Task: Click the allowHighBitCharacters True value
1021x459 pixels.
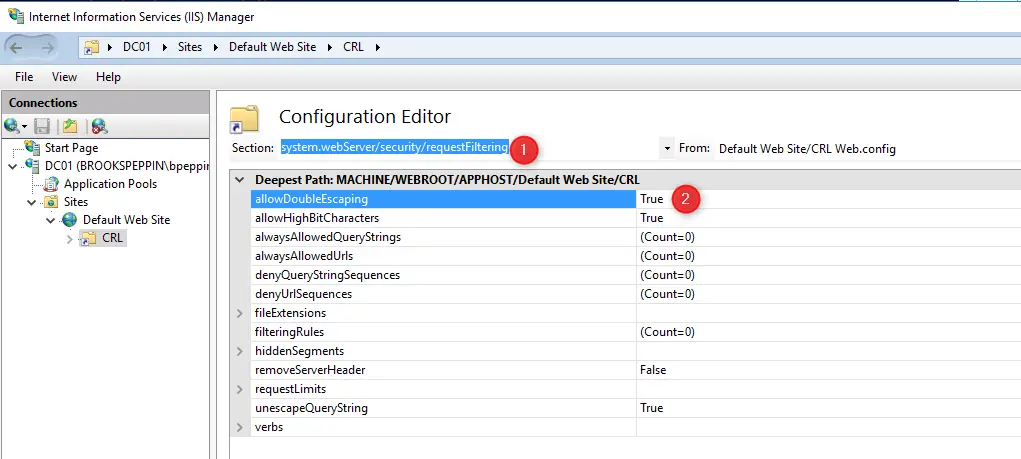Action: [x=651, y=218]
